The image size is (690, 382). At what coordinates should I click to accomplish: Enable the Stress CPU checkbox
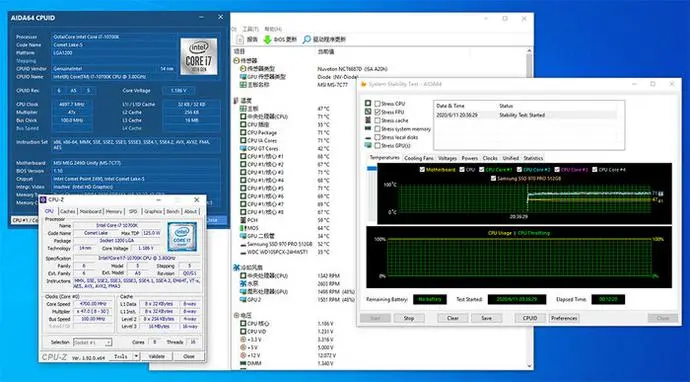[377, 103]
